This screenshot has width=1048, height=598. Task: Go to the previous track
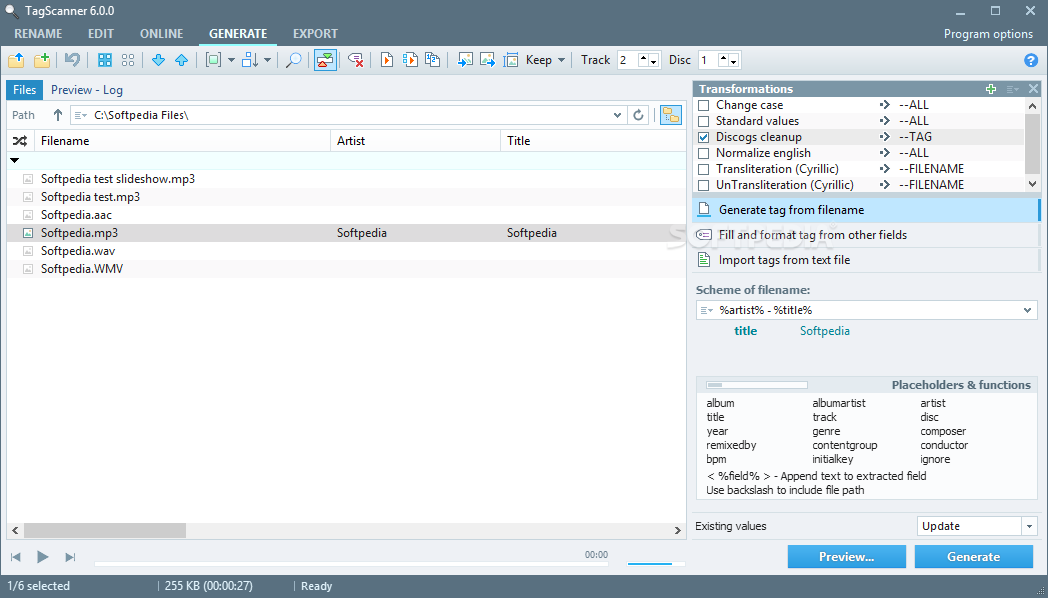tap(16, 557)
